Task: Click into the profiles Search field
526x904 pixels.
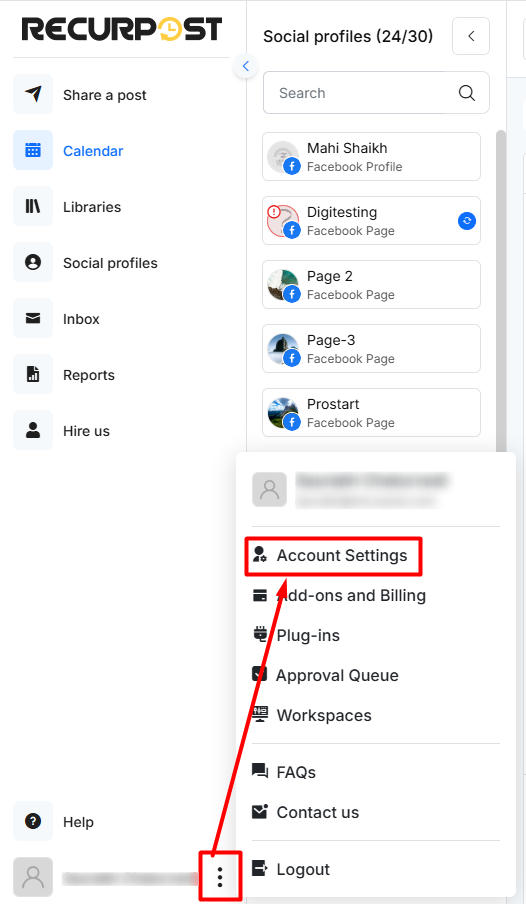Action: pyautogui.click(x=376, y=93)
